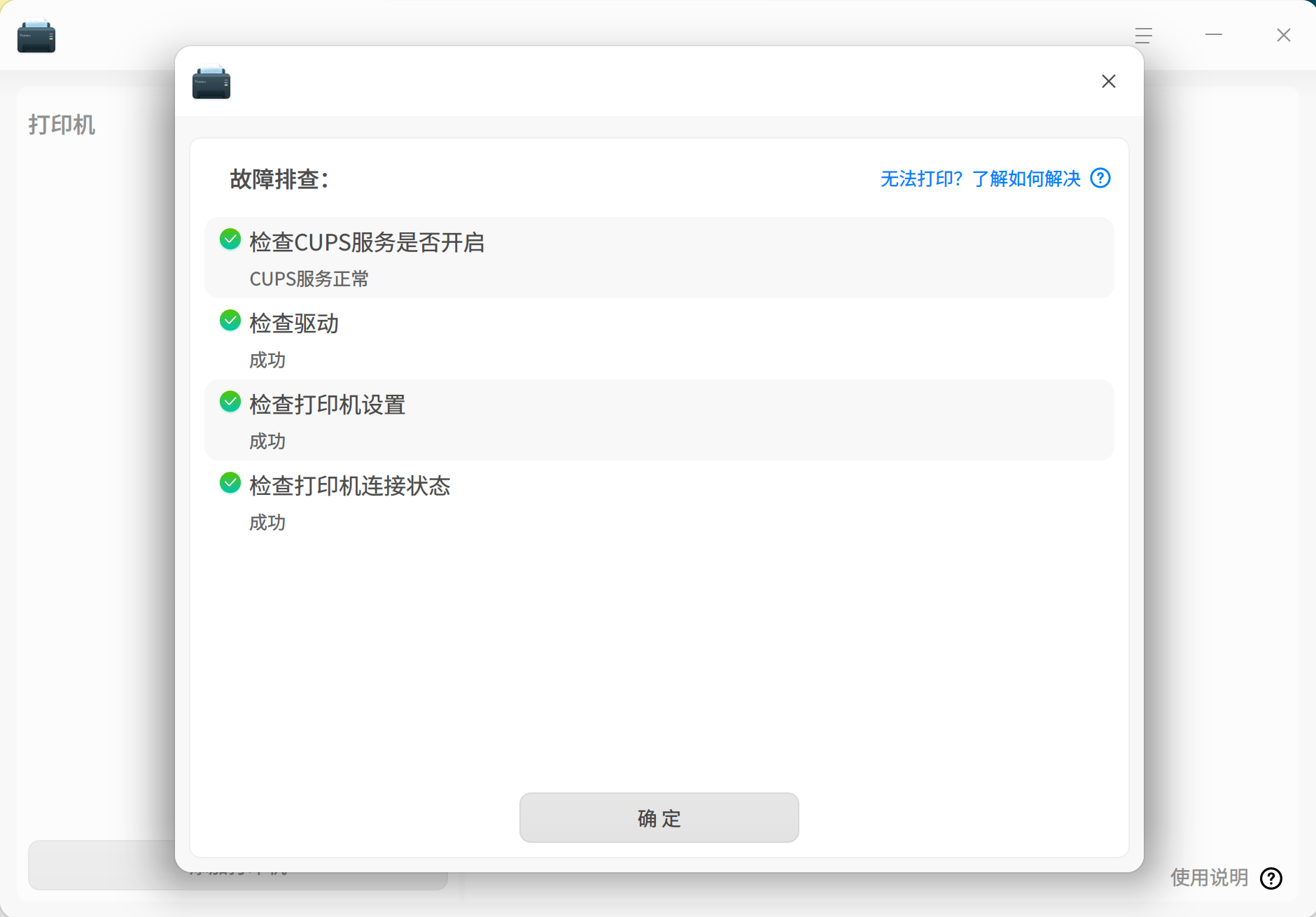1316x917 pixels.
Task: Click the green check icon for 检查CUPS服务是否开启
Action: pyautogui.click(x=230, y=239)
